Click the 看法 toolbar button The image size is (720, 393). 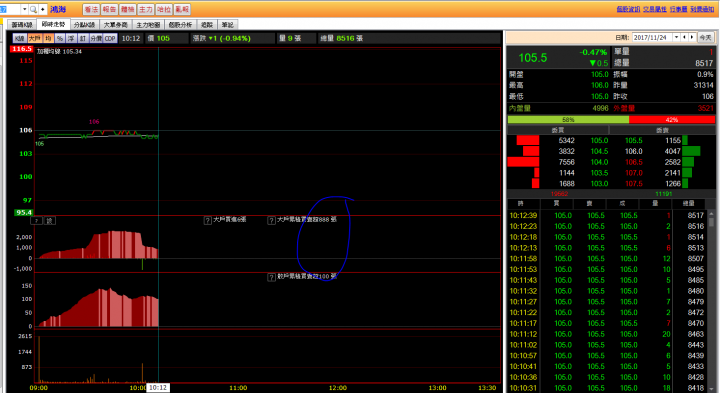pos(91,9)
